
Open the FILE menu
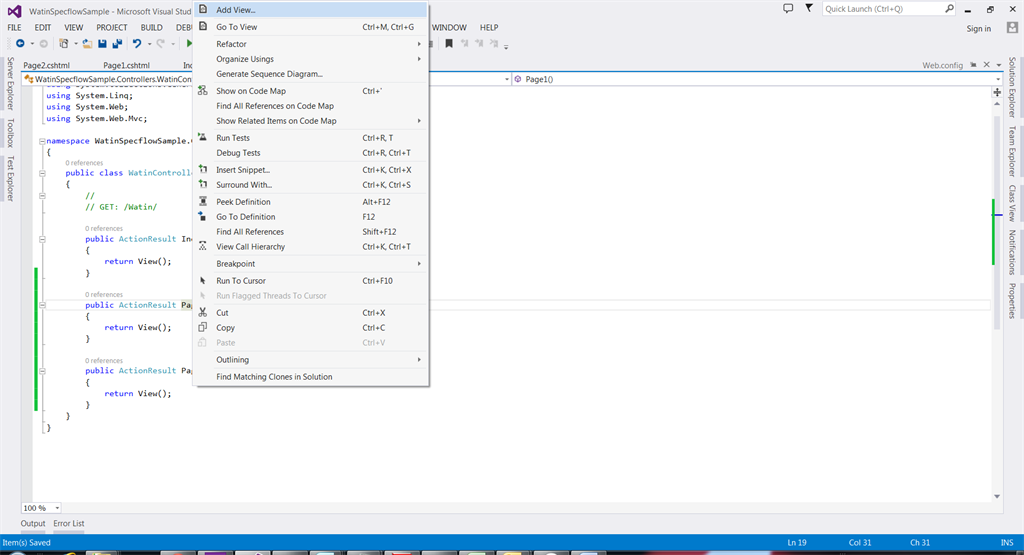(x=14, y=27)
